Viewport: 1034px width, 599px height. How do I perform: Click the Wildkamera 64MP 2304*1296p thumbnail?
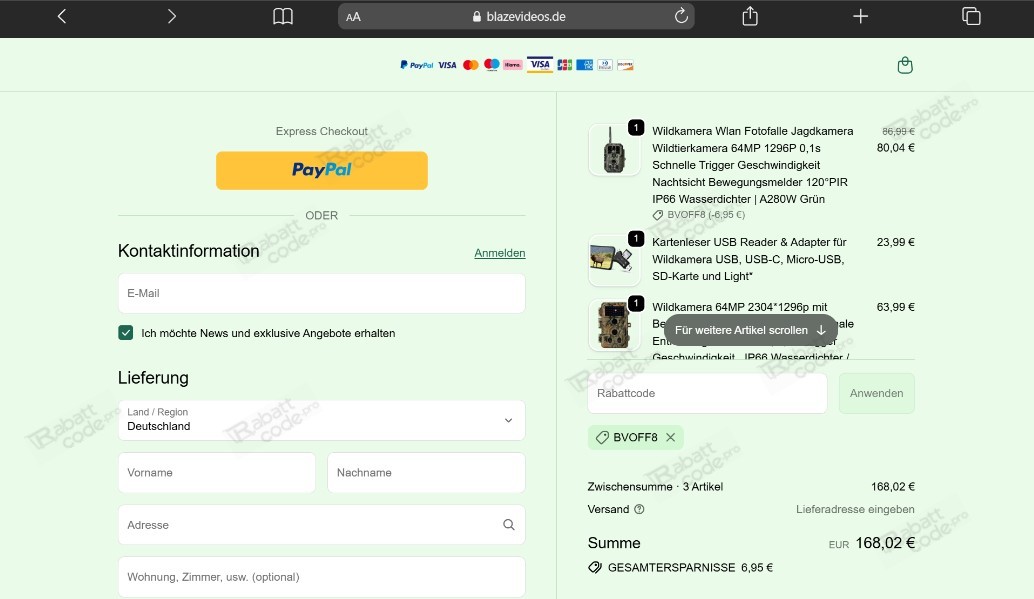pyautogui.click(x=614, y=325)
